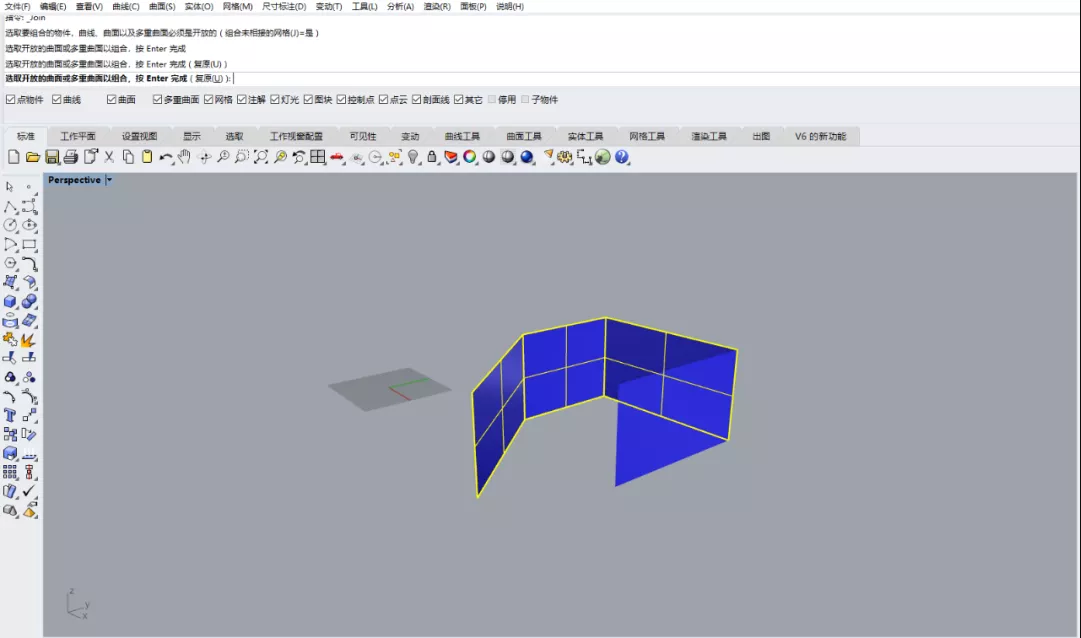
Task: Select the Text tool in left sidebar
Action: click(x=10, y=415)
